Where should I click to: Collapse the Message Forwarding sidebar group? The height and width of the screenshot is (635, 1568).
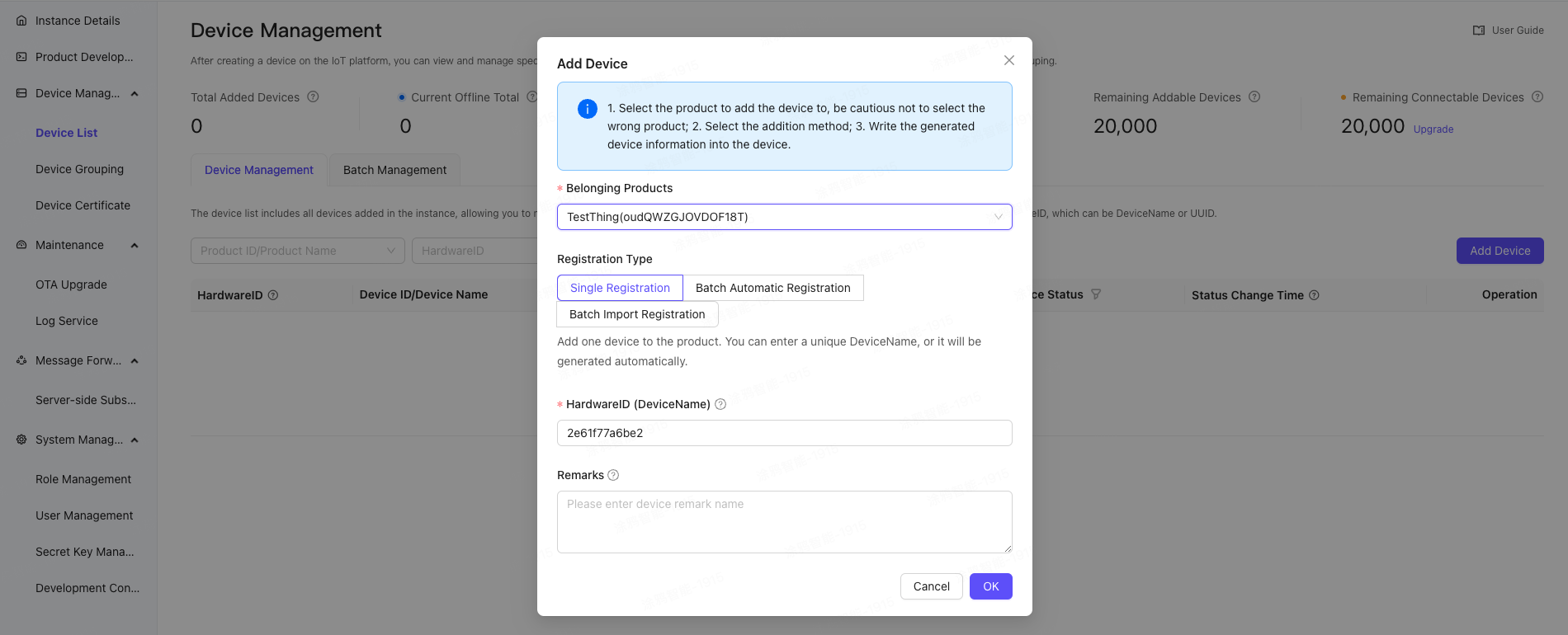point(135,360)
